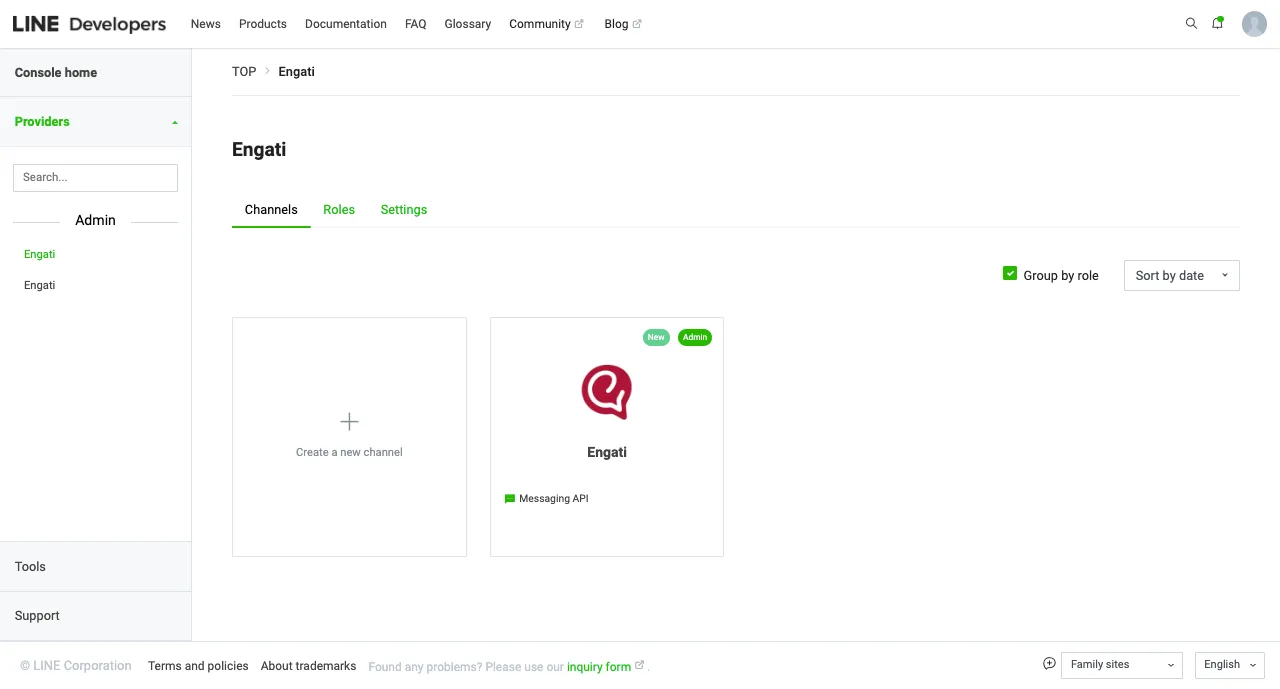Select the green highlighted Engati provider
1280x689 pixels.
point(40,254)
